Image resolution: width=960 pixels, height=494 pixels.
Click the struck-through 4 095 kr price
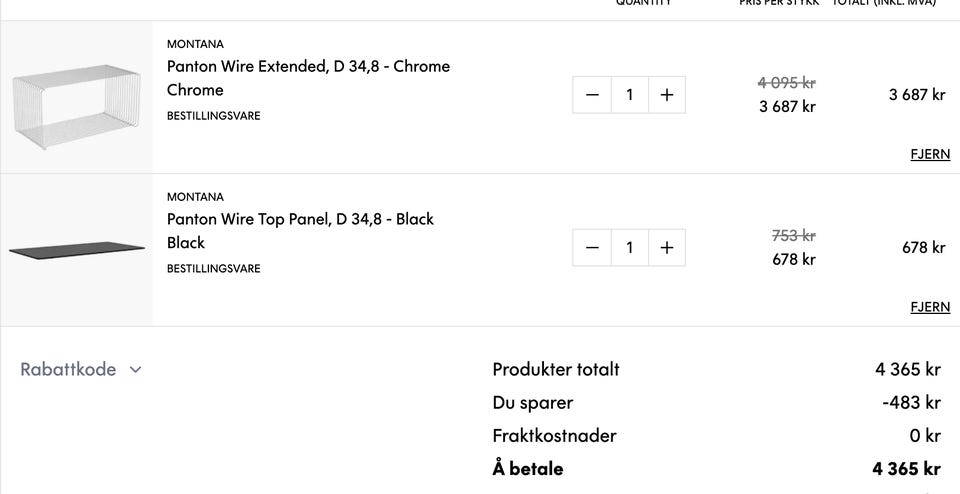click(787, 83)
